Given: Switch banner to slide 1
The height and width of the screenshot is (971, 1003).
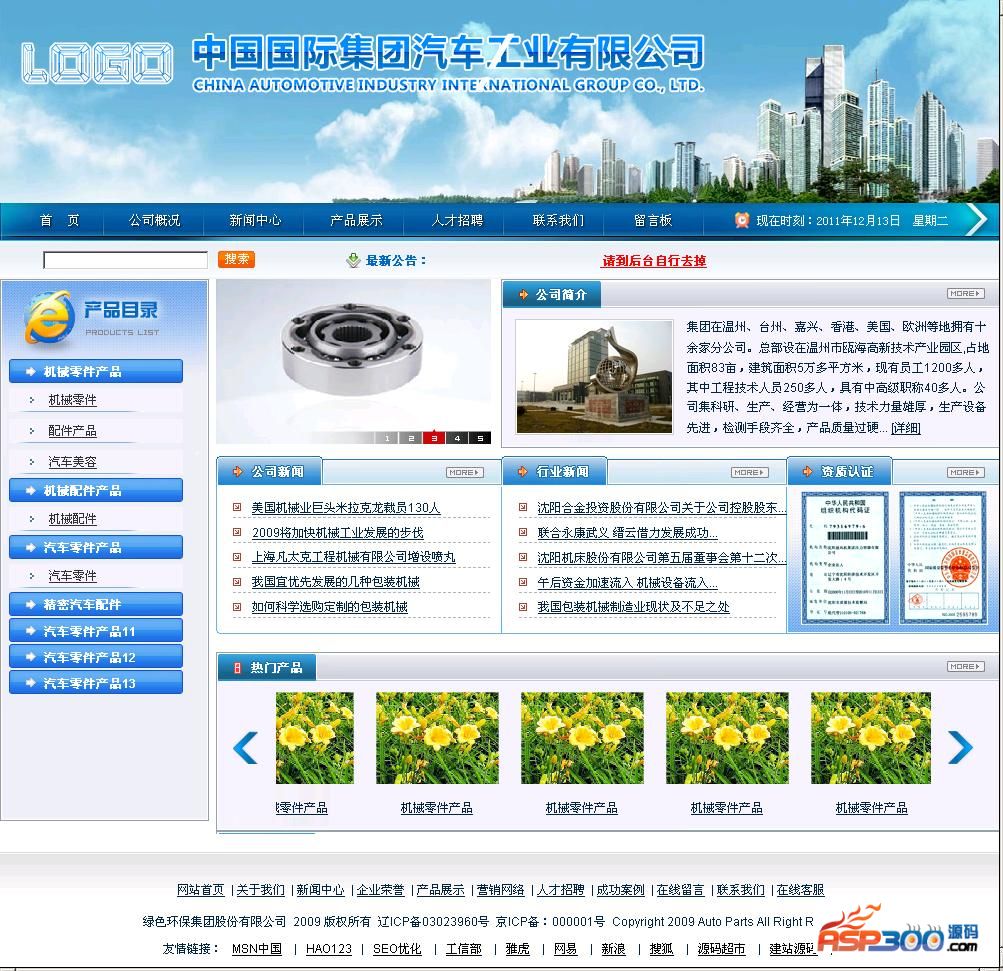Looking at the screenshot, I should coord(386,438).
